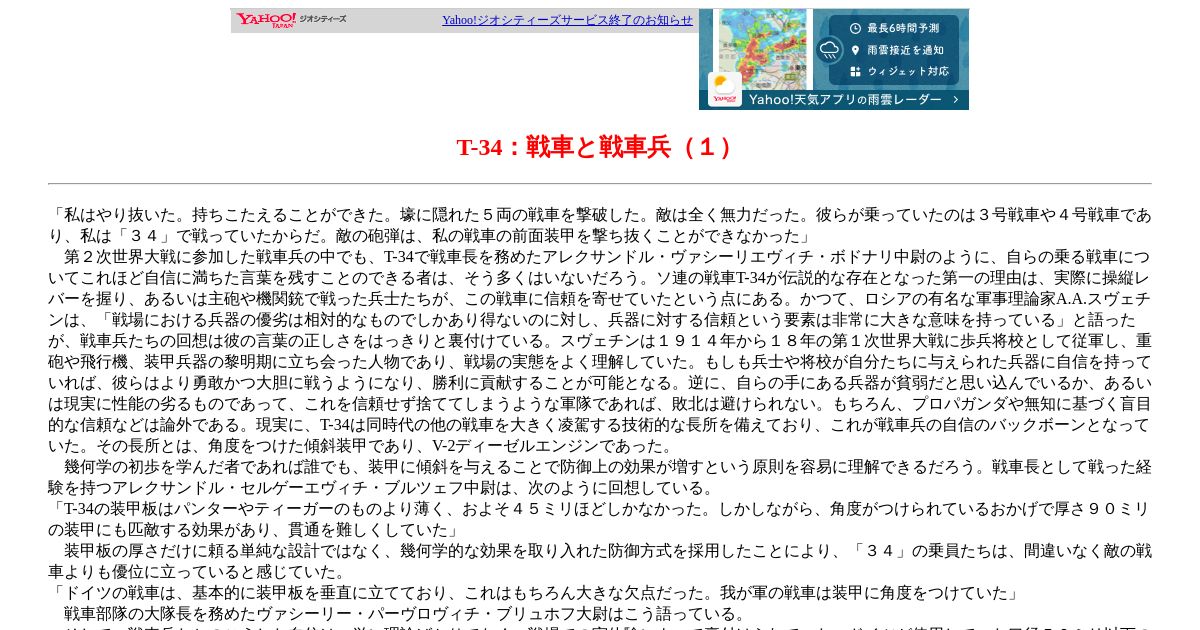Click the rain cloud icon in ad
The width and height of the screenshot is (1200, 630).
pyautogui.click(x=829, y=49)
